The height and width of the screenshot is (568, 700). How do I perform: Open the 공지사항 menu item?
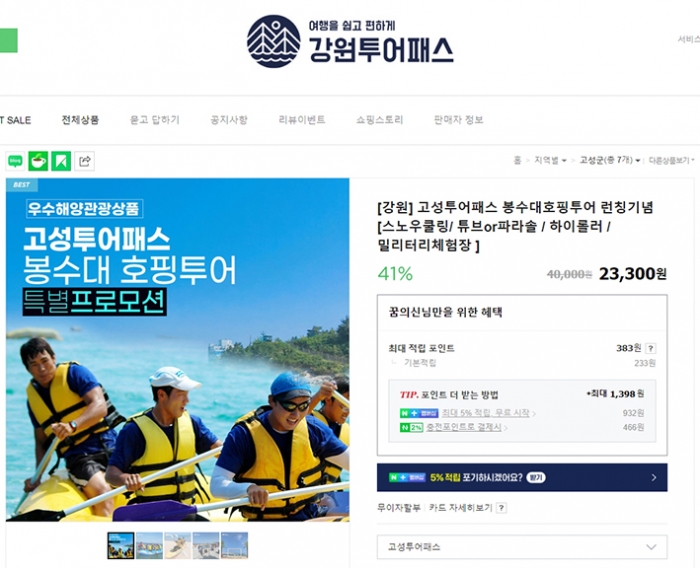point(229,120)
